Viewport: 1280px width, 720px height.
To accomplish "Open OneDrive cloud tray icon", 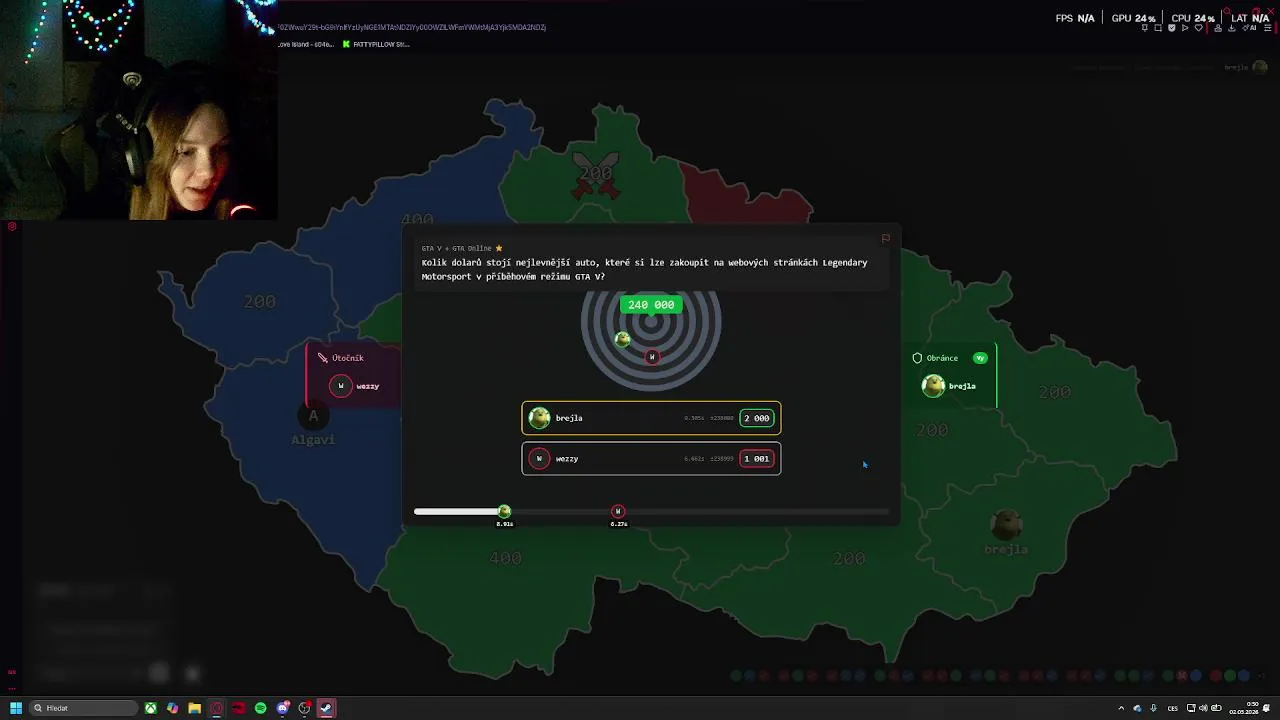I will pos(1138,708).
